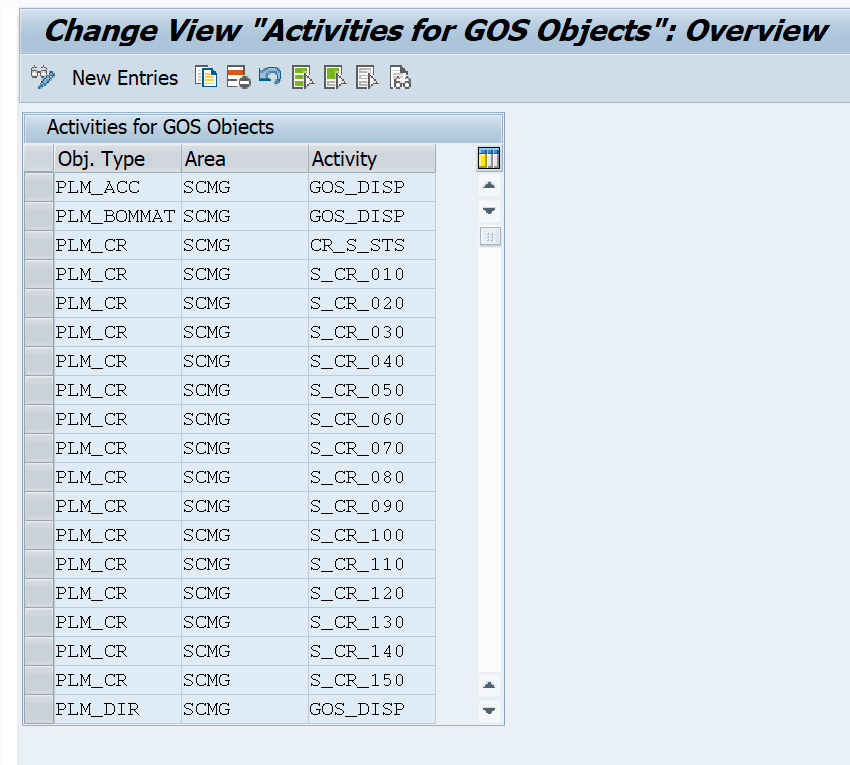The image size is (850, 765).
Task: Click bottom page-down arrow of scrollbar
Action: click(x=489, y=710)
